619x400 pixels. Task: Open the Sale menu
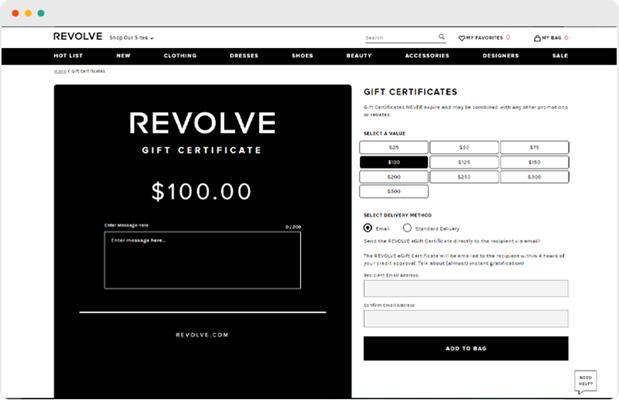point(560,56)
